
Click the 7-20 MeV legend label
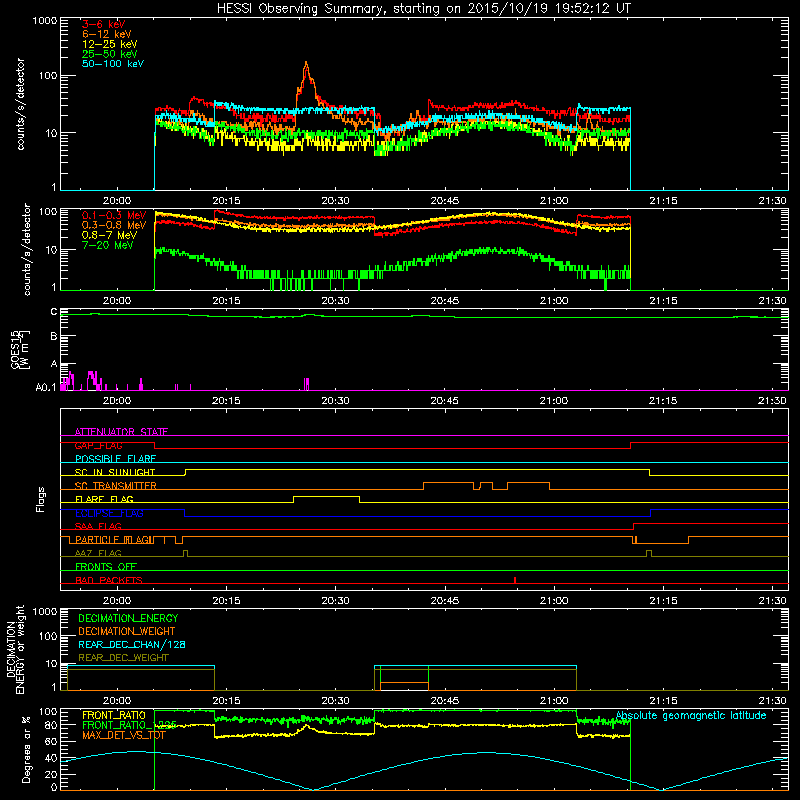point(108,245)
